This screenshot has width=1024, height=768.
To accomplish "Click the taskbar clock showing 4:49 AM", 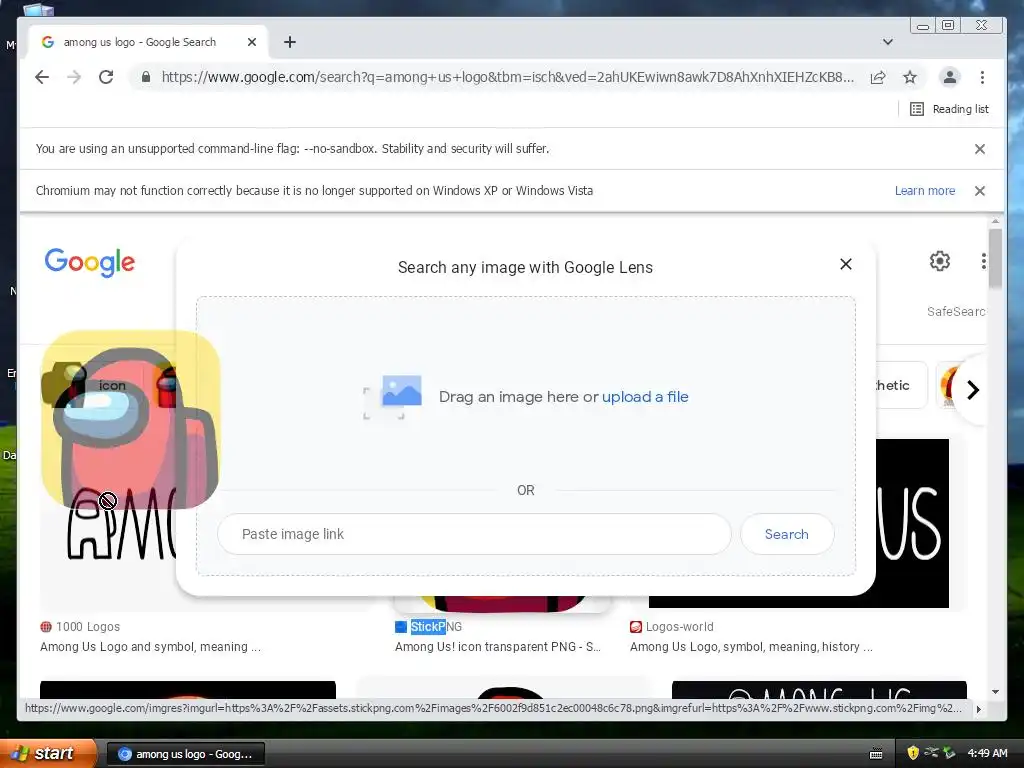I will (x=987, y=753).
